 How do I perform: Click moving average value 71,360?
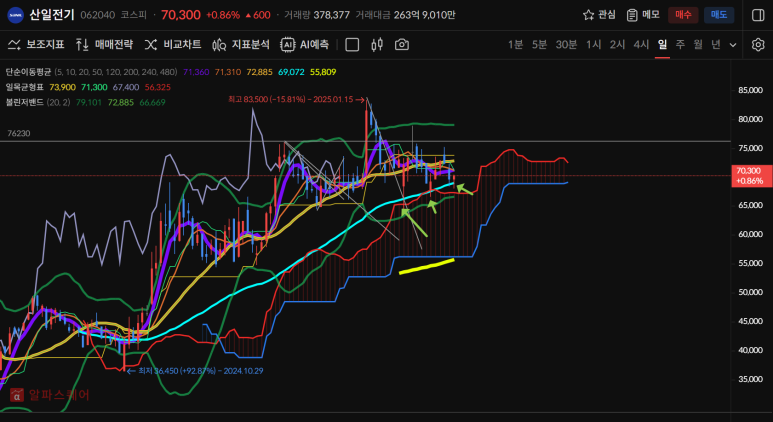click(x=196, y=72)
